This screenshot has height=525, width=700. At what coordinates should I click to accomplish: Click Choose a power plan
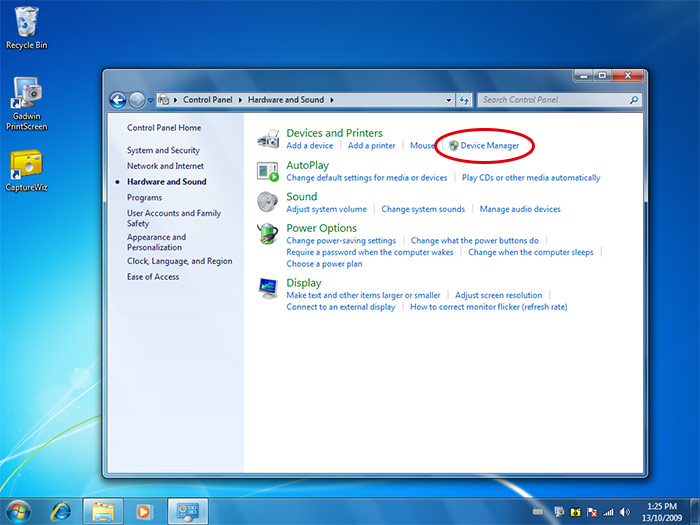pos(324,264)
